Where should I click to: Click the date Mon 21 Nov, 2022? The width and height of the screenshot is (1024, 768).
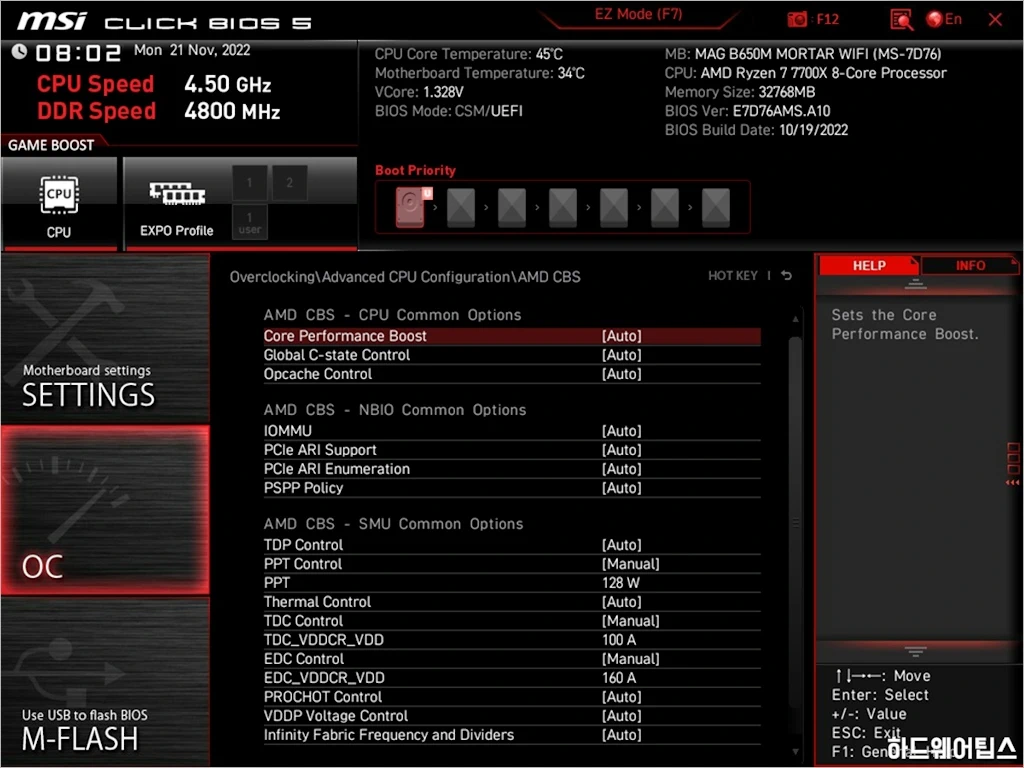[192, 50]
